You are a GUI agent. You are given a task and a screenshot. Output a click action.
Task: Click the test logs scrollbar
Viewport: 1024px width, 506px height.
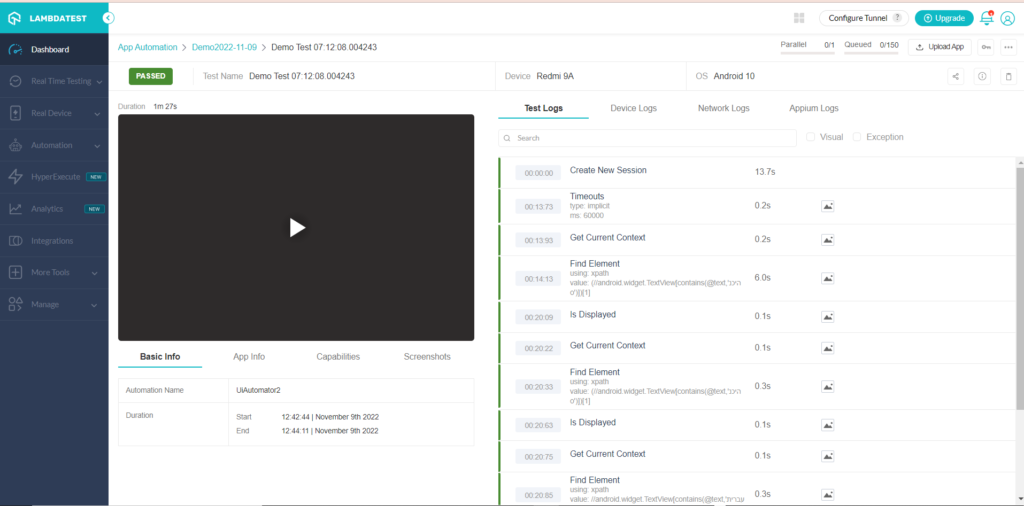[x=1019, y=287]
